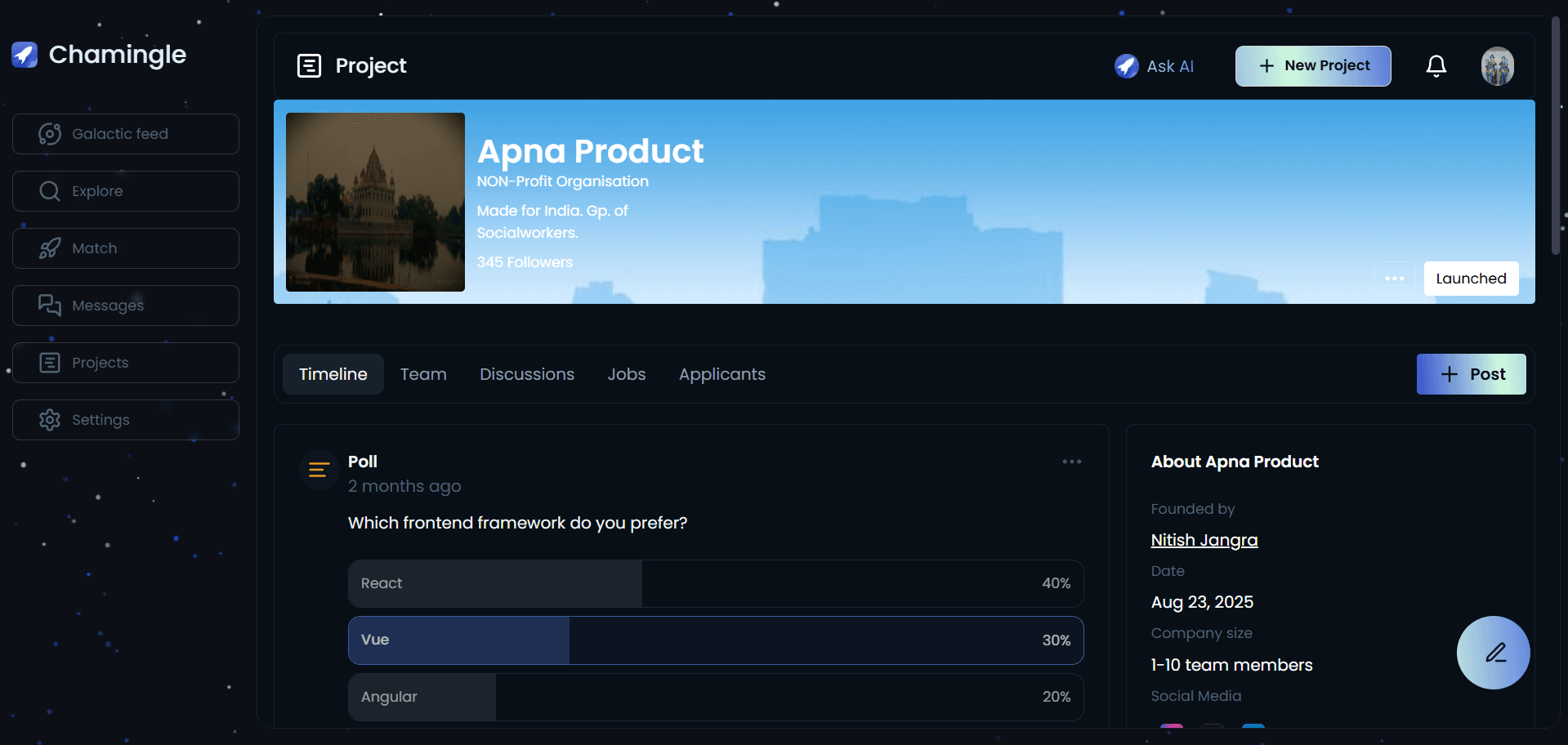This screenshot has width=1568, height=745.
Task: Open the Messages chat icon
Action: [x=49, y=305]
